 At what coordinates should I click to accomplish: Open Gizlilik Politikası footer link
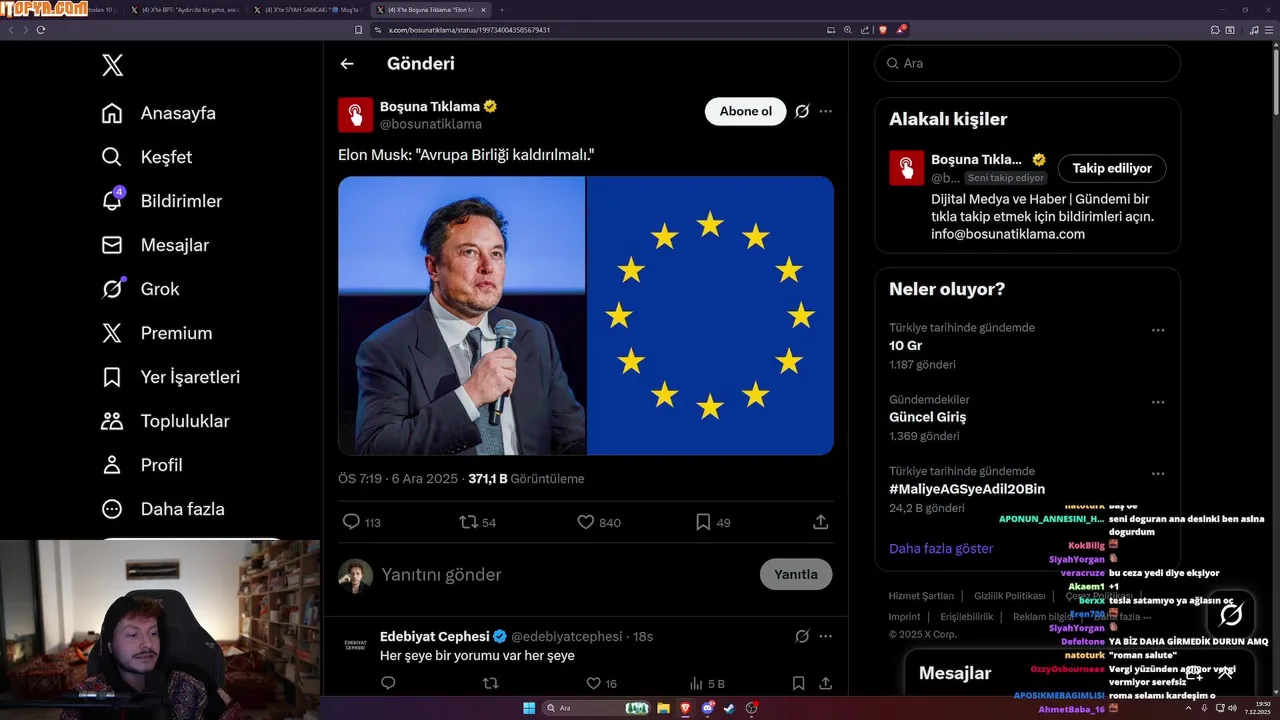[1009, 596]
